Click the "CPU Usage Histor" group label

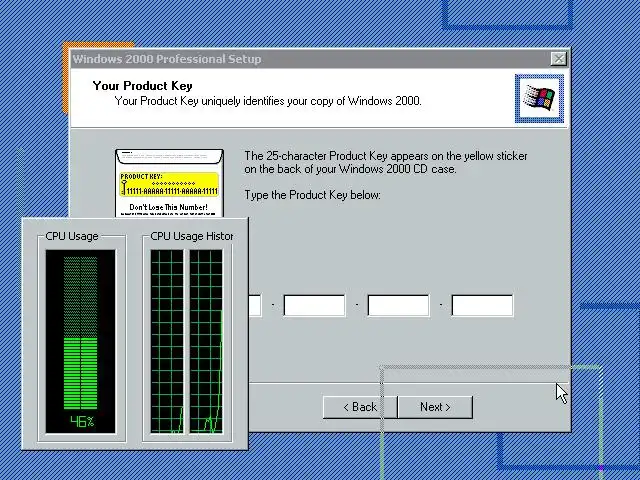point(192,236)
